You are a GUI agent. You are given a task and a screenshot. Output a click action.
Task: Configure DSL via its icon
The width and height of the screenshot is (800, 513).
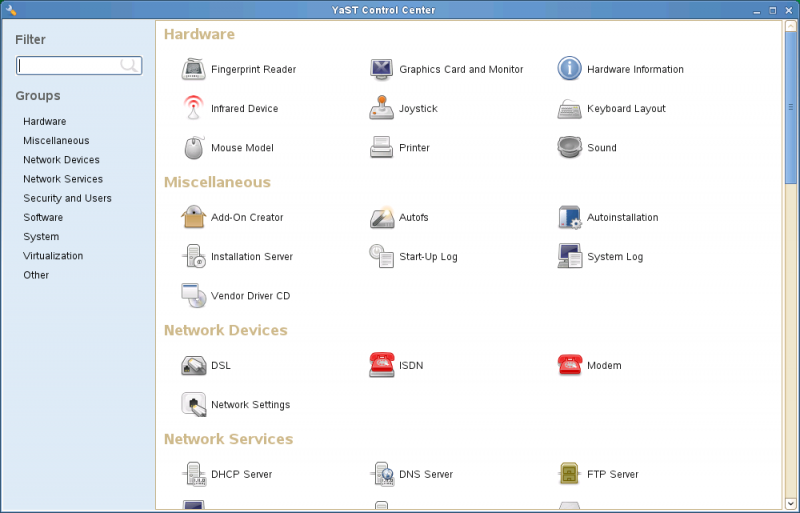(x=194, y=365)
